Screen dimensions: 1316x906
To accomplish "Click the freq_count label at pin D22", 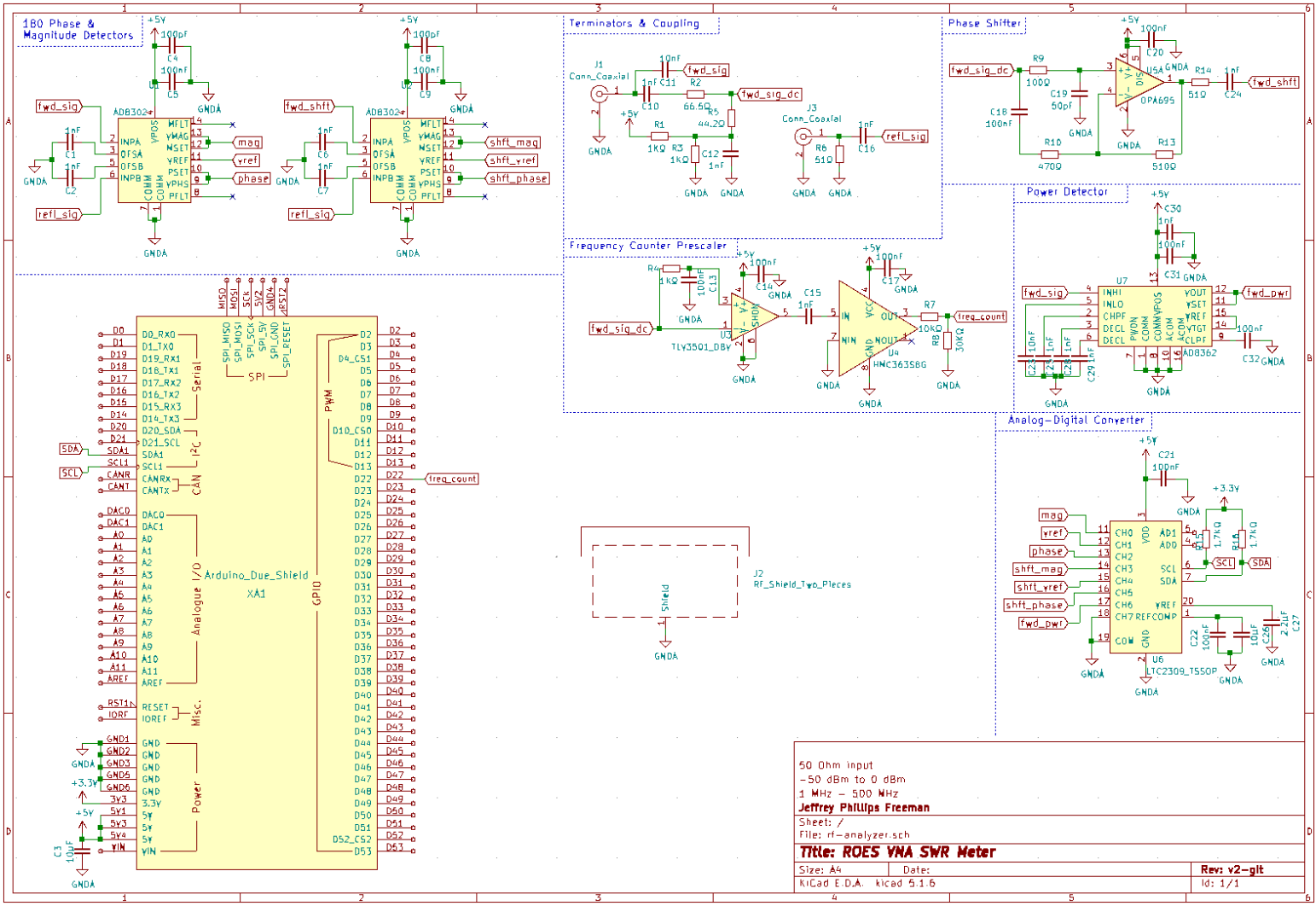I will click(x=452, y=479).
